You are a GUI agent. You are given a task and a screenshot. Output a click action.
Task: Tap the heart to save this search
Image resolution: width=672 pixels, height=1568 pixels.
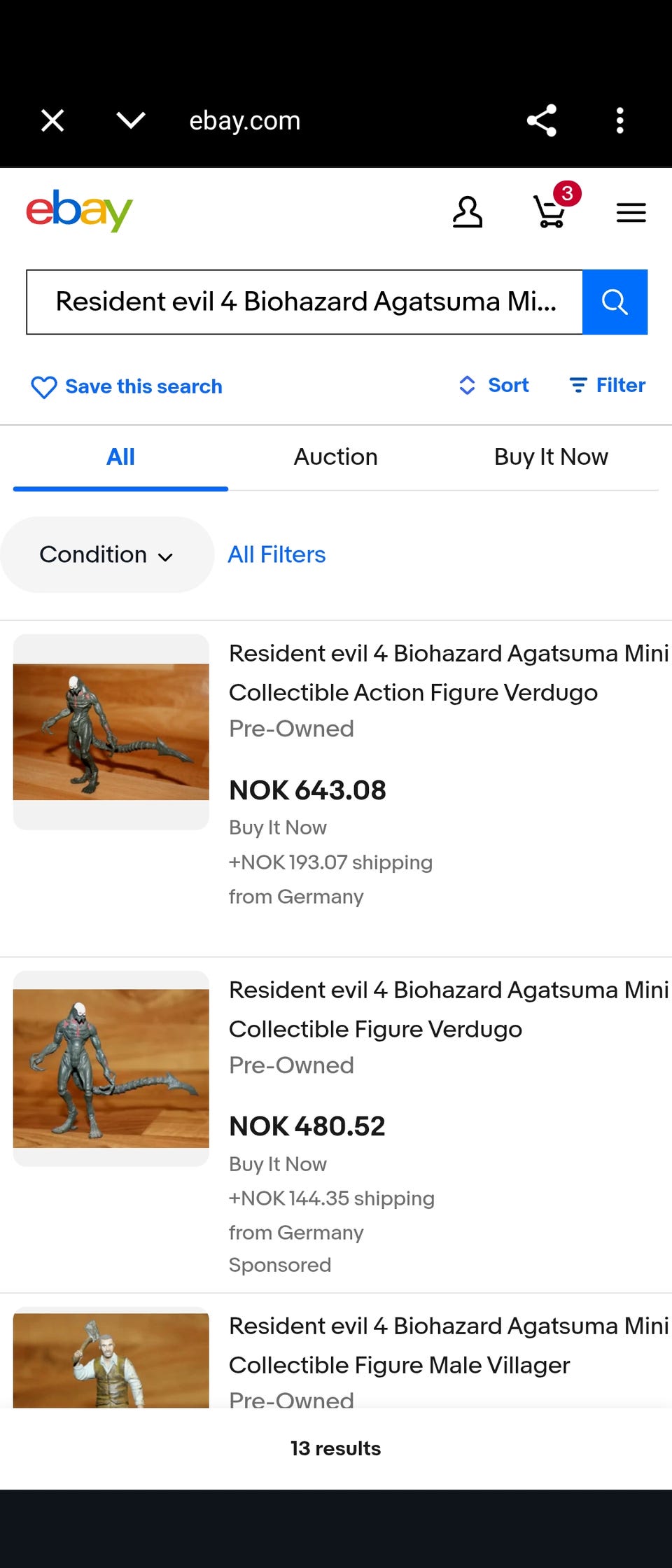pos(44,386)
